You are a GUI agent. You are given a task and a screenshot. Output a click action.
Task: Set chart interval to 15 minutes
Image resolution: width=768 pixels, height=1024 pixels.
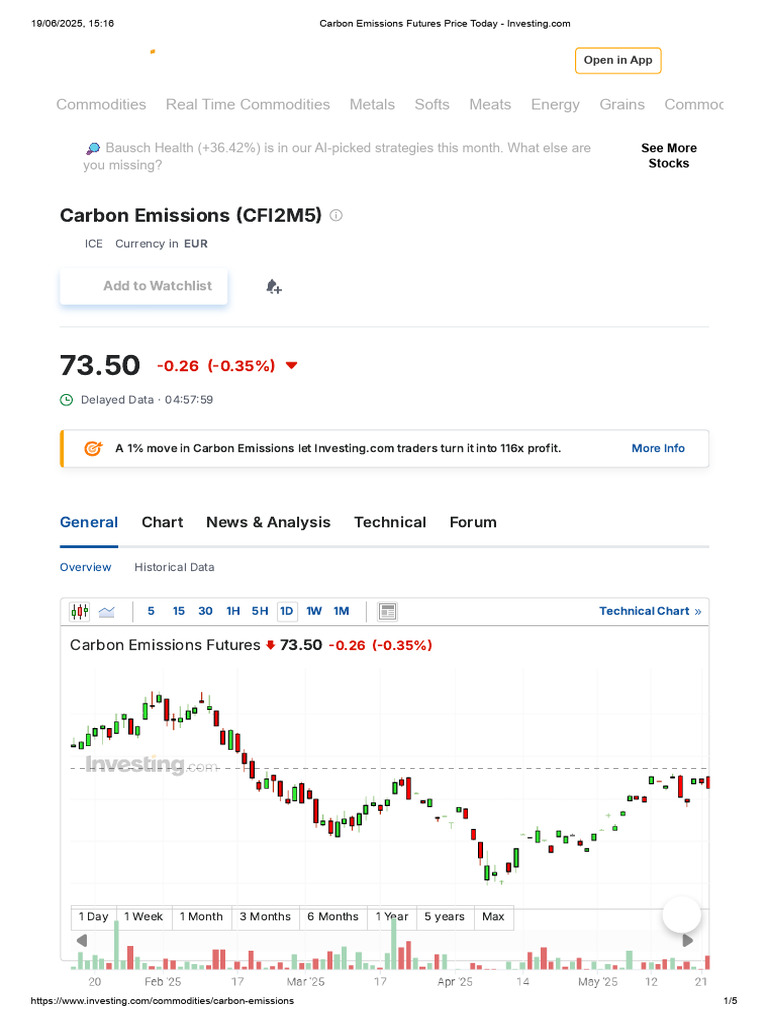click(178, 611)
